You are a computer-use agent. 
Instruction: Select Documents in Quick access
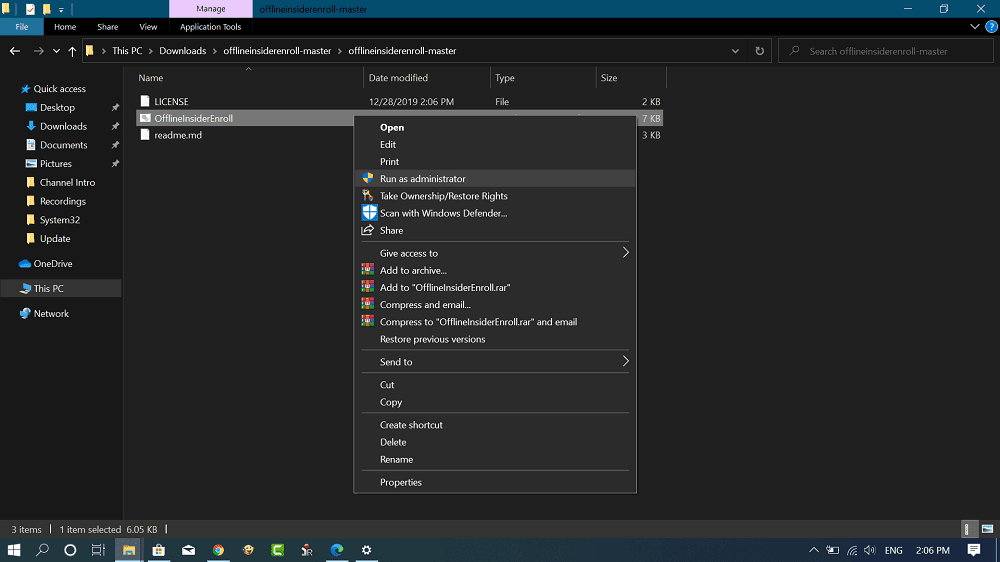tap(63, 145)
